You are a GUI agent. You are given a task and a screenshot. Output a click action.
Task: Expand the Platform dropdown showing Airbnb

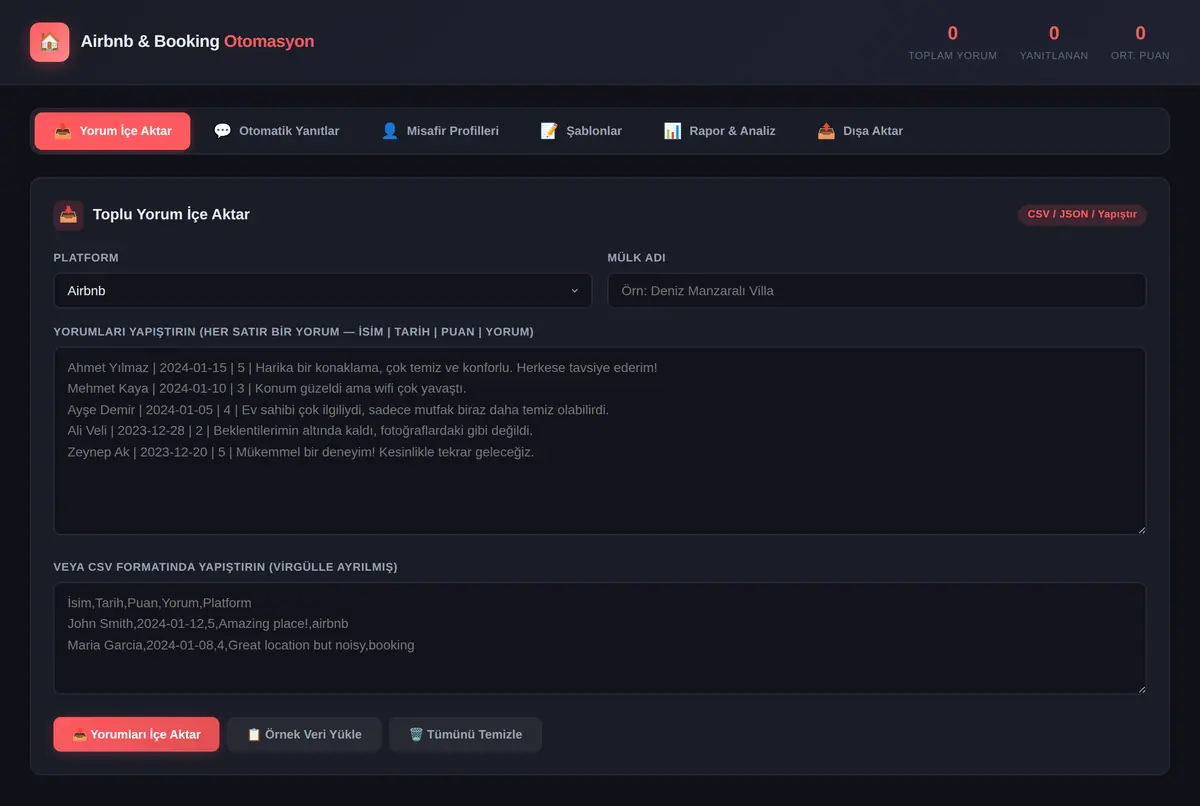[323, 291]
